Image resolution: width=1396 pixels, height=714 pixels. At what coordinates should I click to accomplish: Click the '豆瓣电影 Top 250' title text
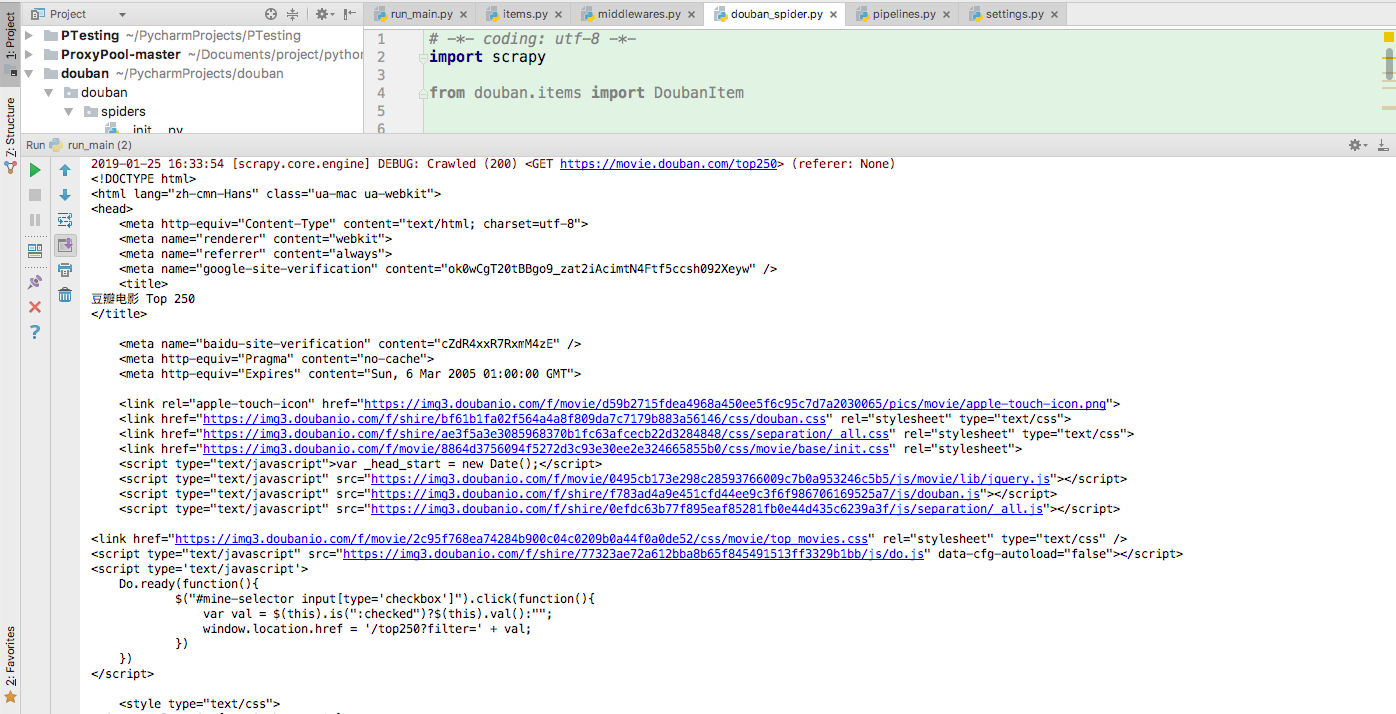pos(143,299)
